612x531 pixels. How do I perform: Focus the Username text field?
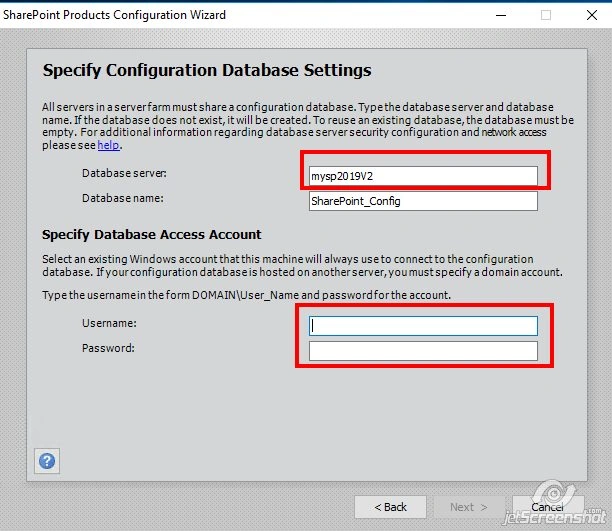tap(423, 326)
